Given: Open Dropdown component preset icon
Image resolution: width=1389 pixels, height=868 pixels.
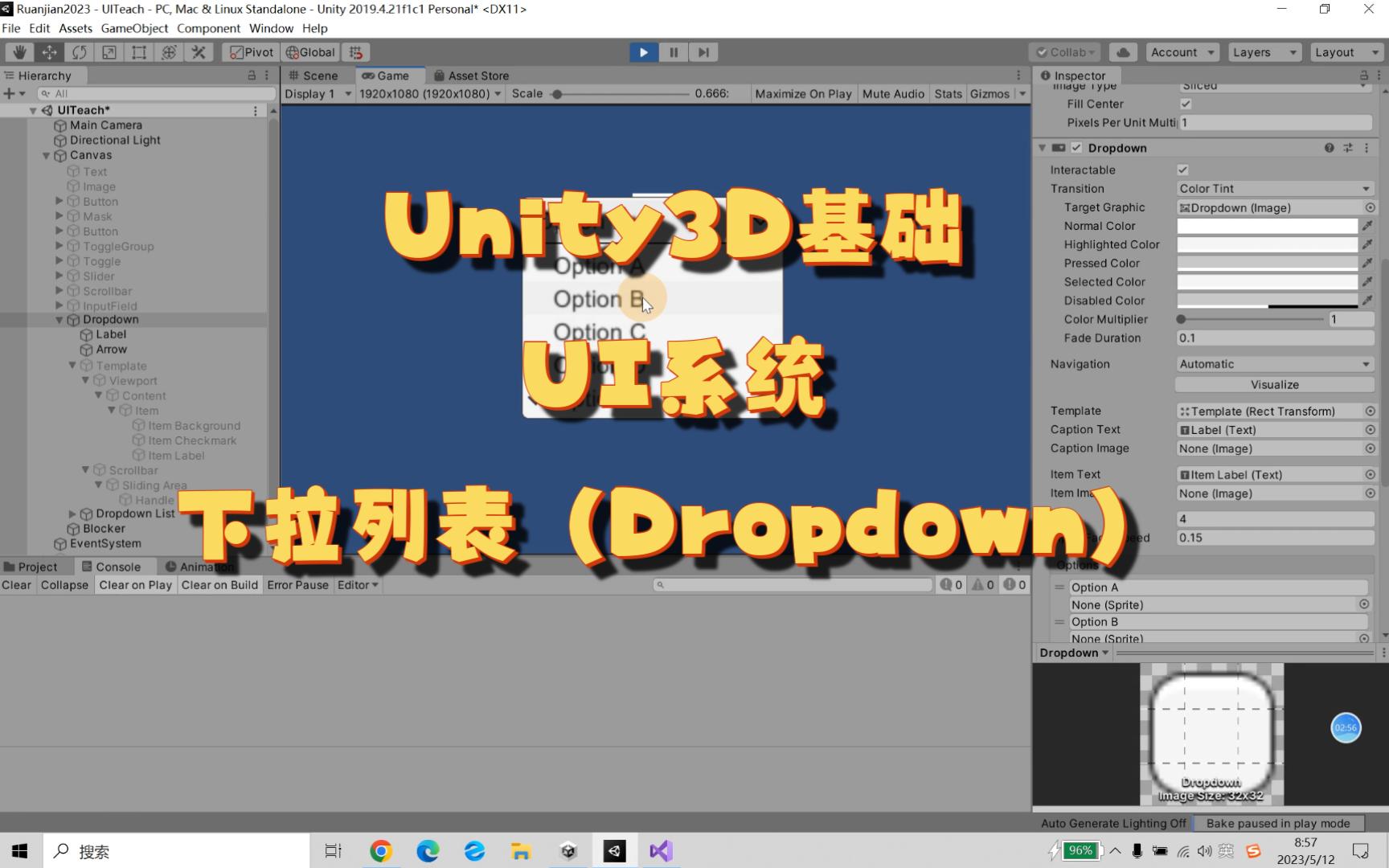Looking at the screenshot, I should click(1348, 148).
